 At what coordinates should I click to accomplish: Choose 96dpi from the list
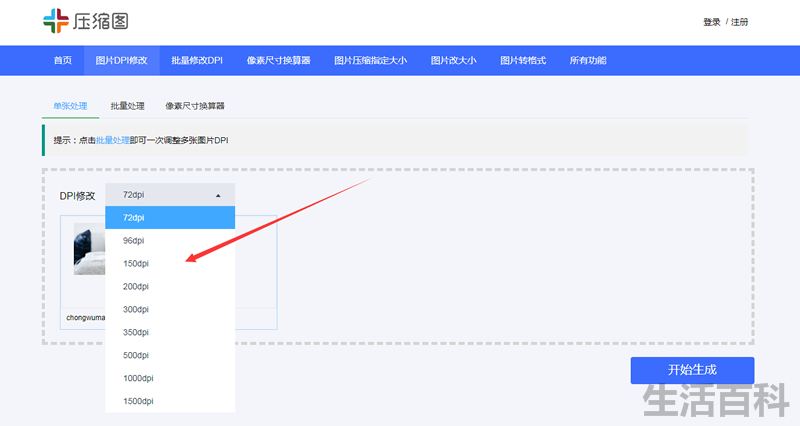coord(170,240)
